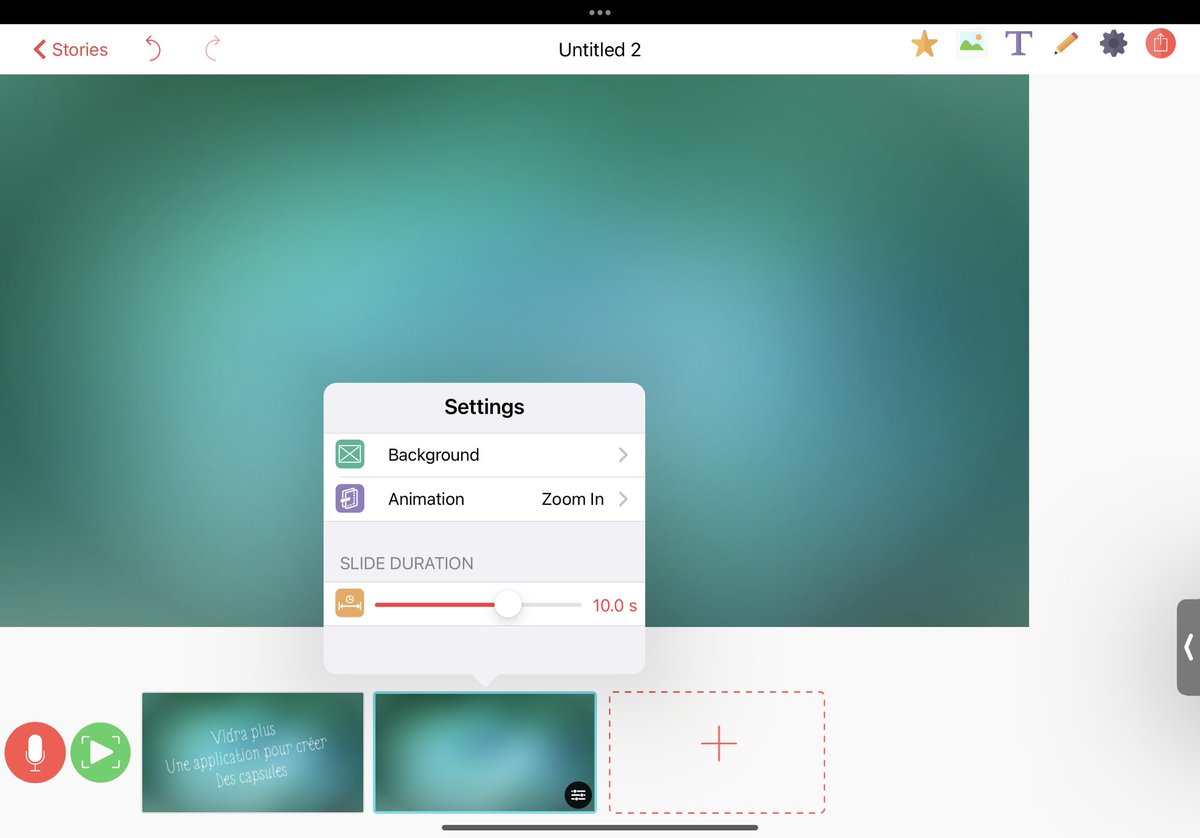Open slide settings on the second thumbnail

pyautogui.click(x=578, y=795)
